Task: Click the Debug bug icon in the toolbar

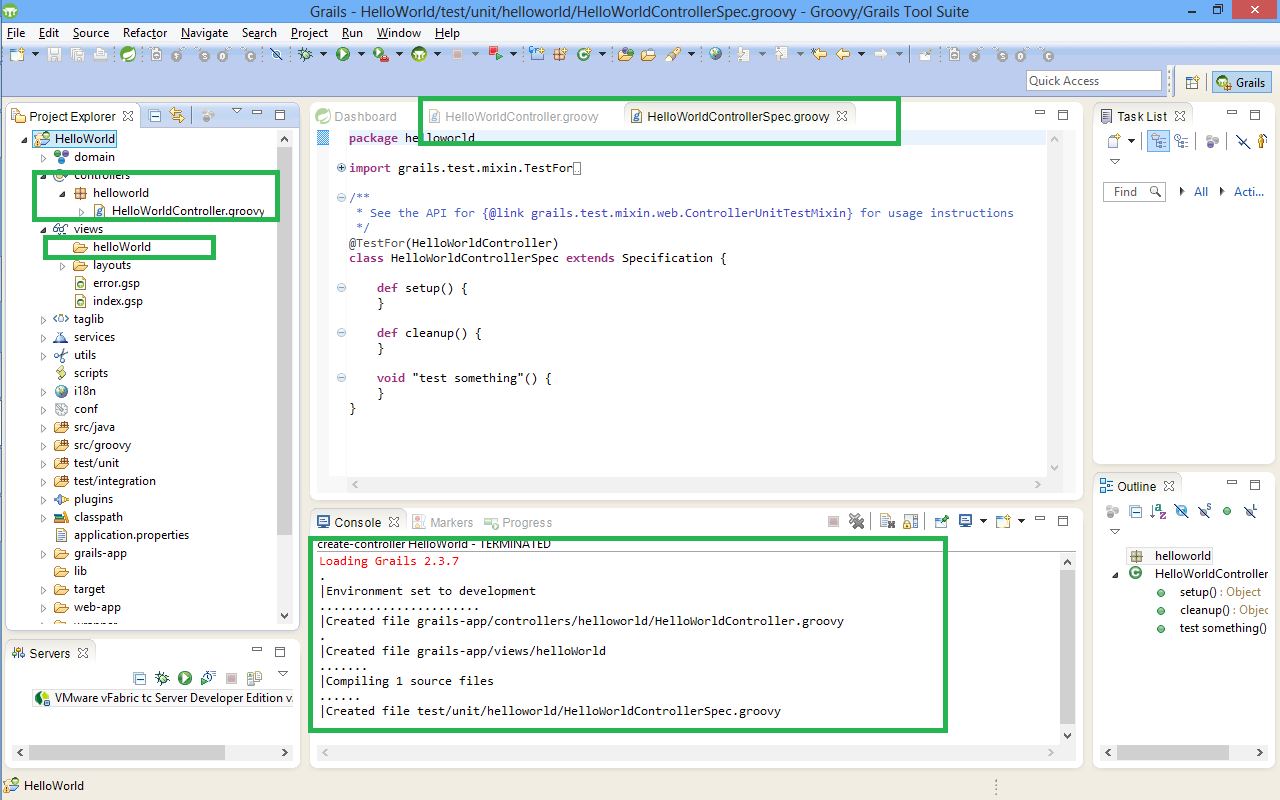Action: tap(305, 54)
